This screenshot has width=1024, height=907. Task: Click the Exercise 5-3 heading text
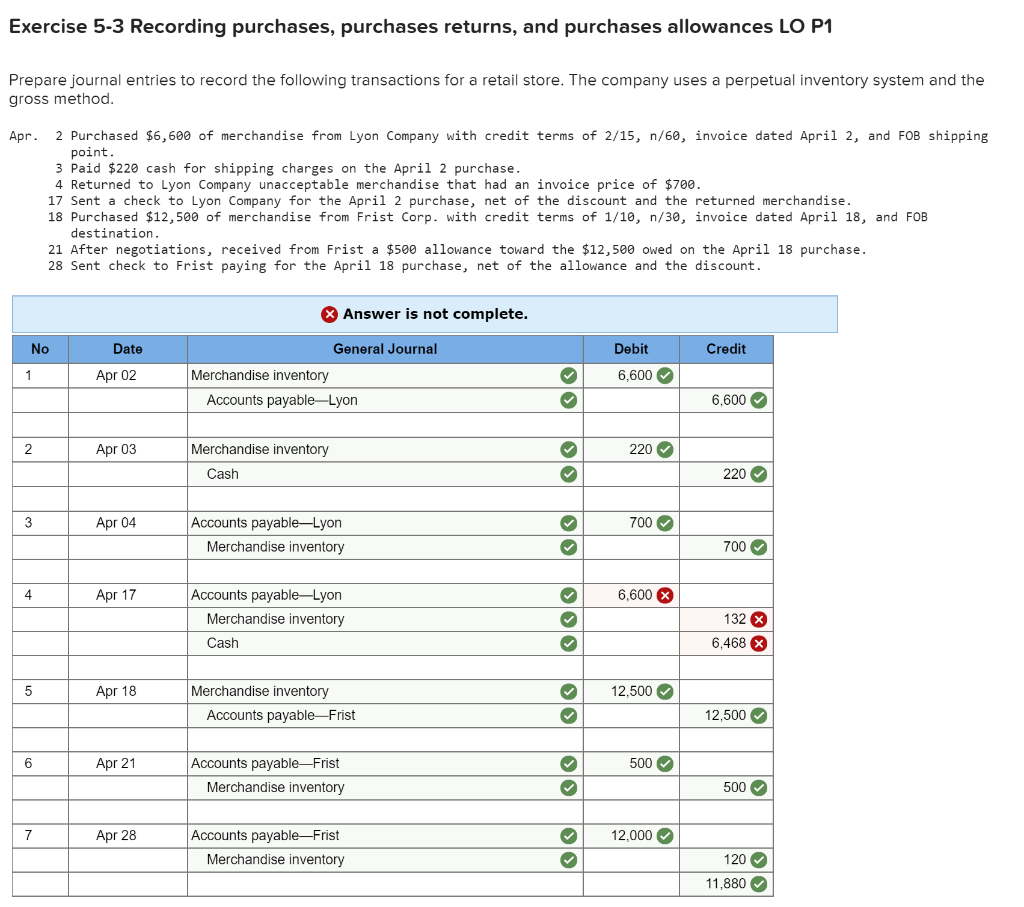(x=421, y=27)
